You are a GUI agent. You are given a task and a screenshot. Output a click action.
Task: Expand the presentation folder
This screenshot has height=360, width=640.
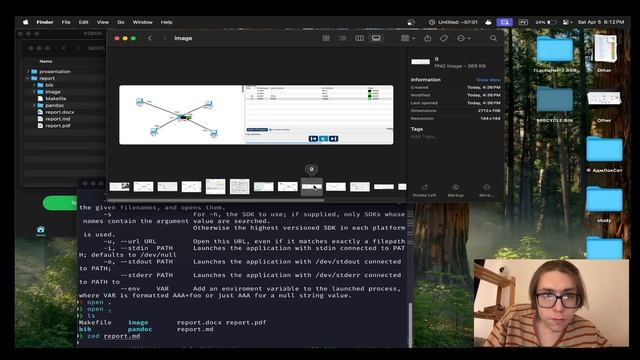(28, 71)
